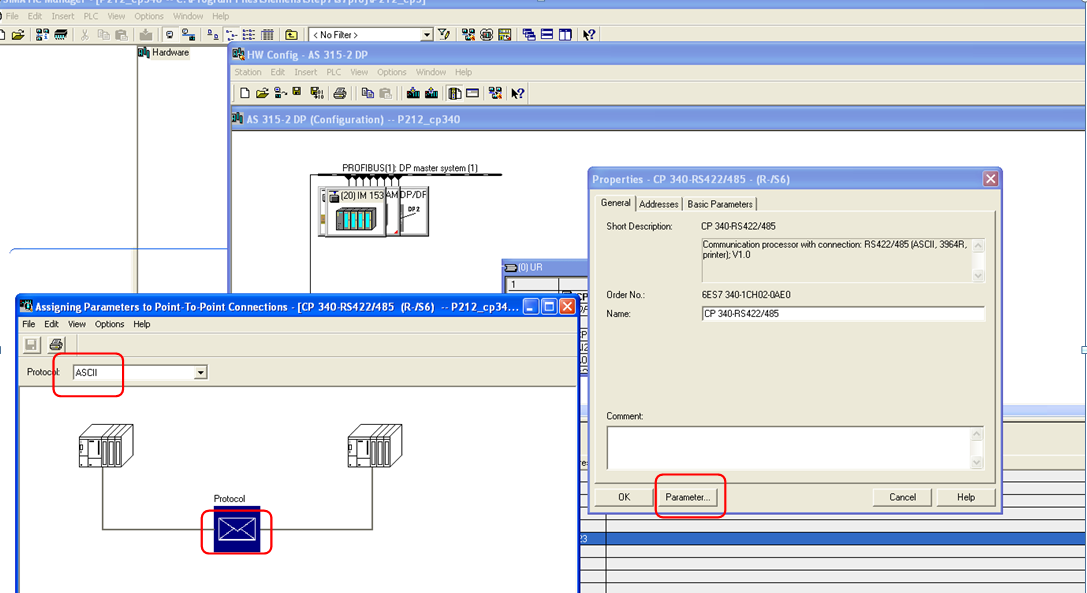Click Cascade windows icon in SIMATIC Manager

[529, 35]
